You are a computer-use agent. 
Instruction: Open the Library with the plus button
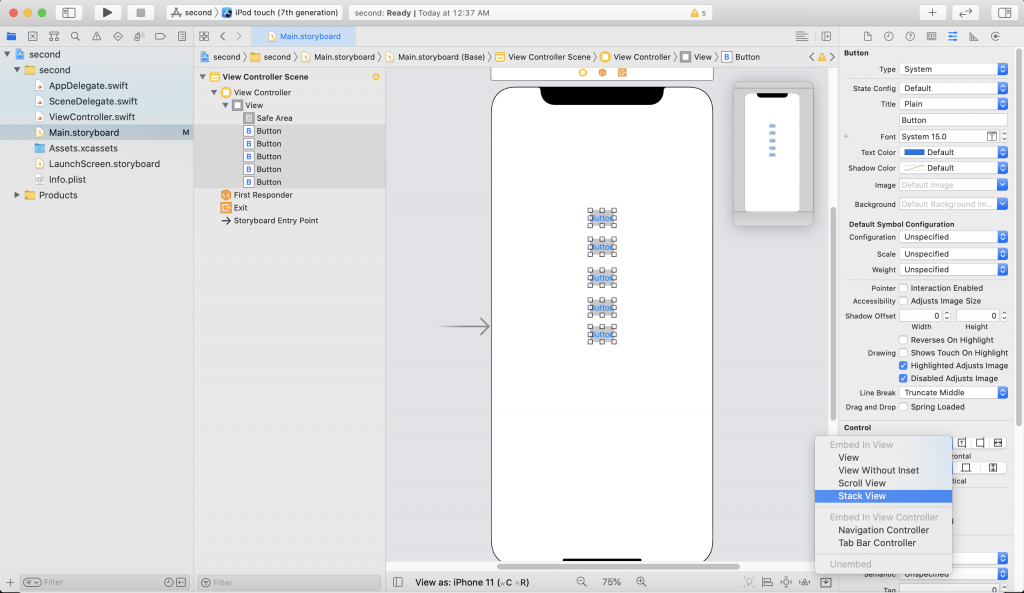coord(932,12)
